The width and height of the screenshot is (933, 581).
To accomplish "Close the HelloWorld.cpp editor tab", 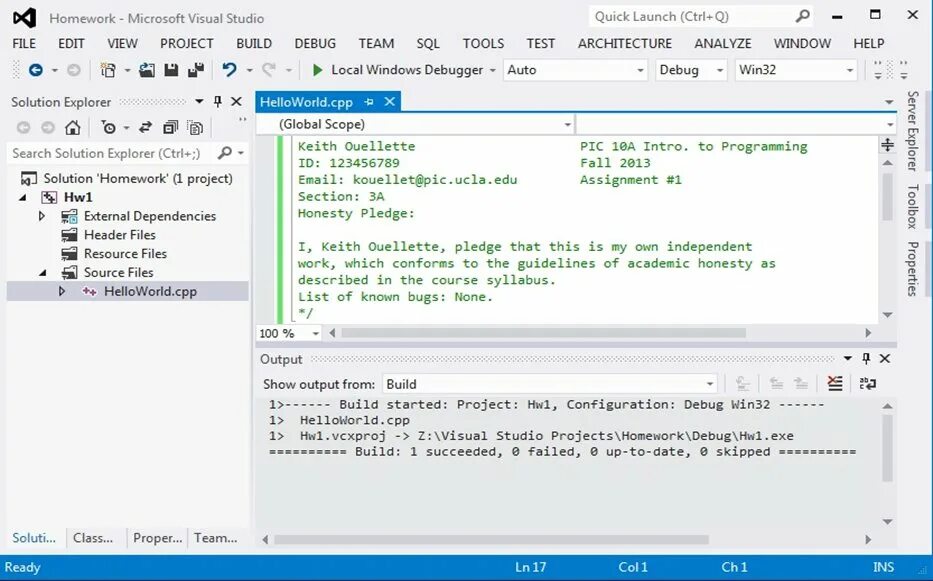I will point(390,102).
